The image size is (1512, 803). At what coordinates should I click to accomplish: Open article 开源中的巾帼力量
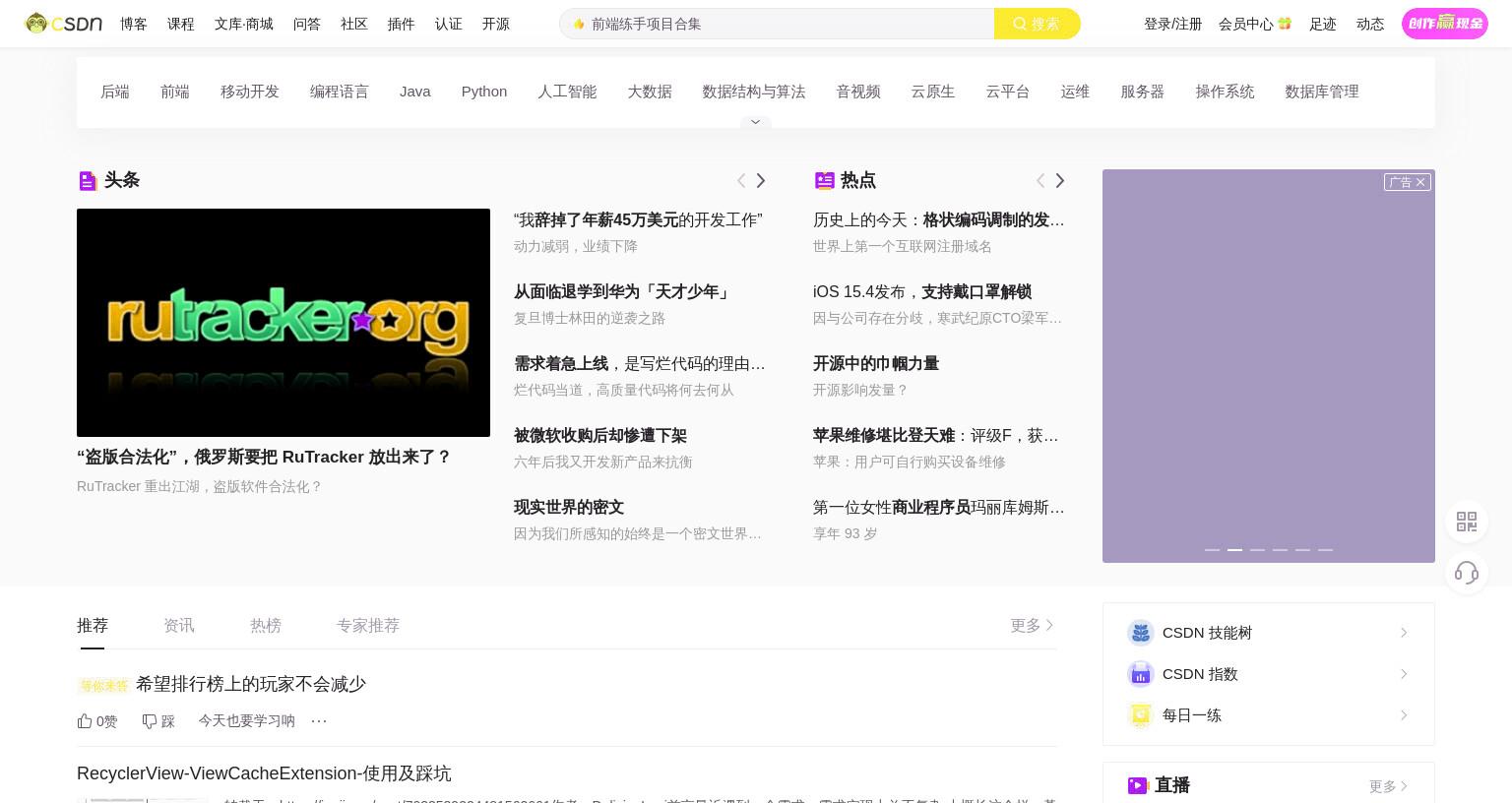[x=876, y=363]
